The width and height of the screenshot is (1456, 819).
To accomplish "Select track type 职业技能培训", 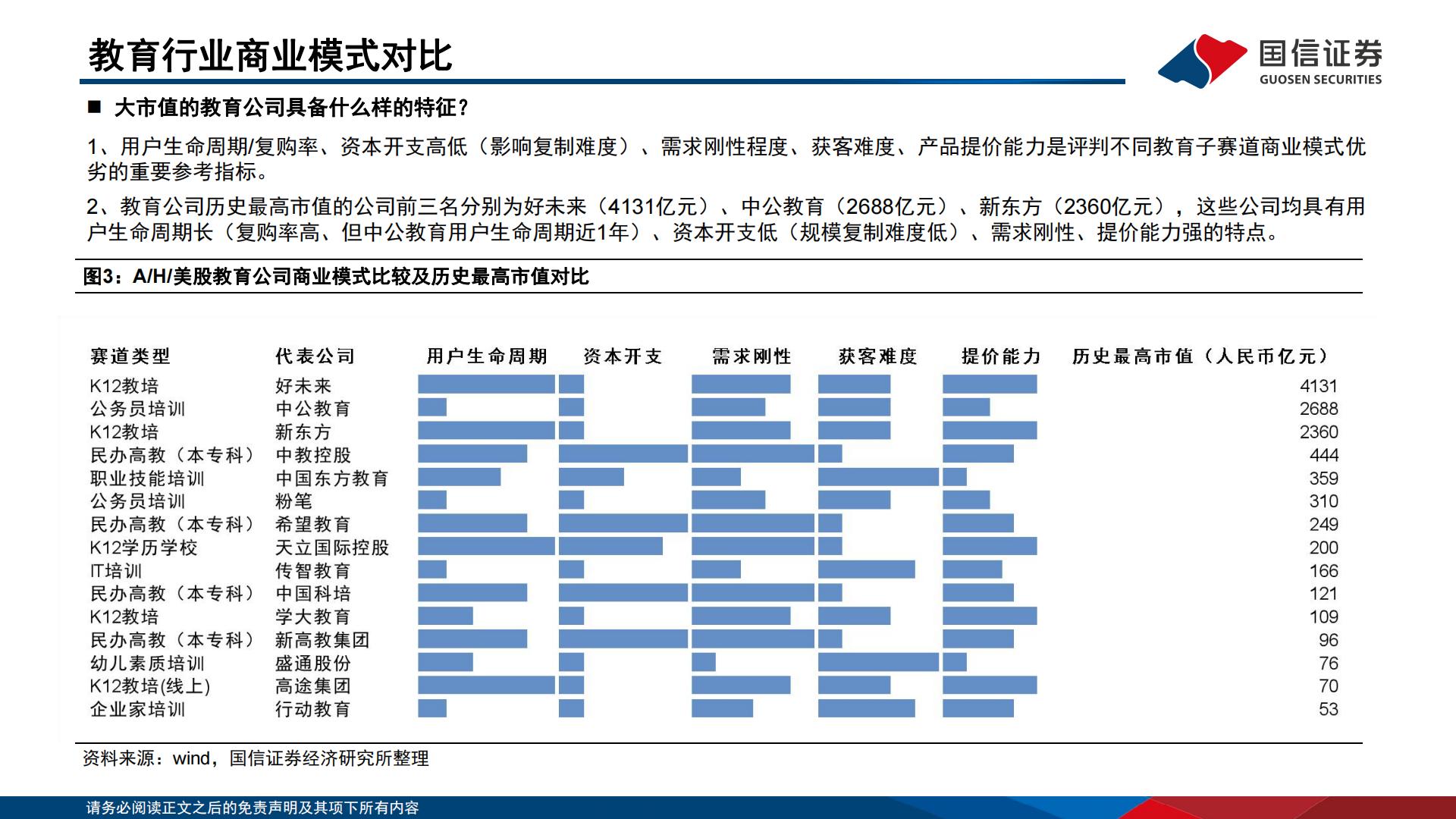I will click(x=147, y=479).
